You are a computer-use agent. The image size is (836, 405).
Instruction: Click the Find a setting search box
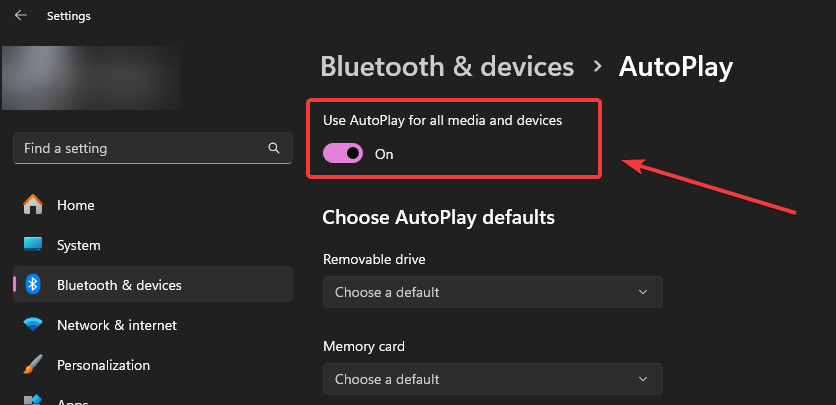pos(140,148)
